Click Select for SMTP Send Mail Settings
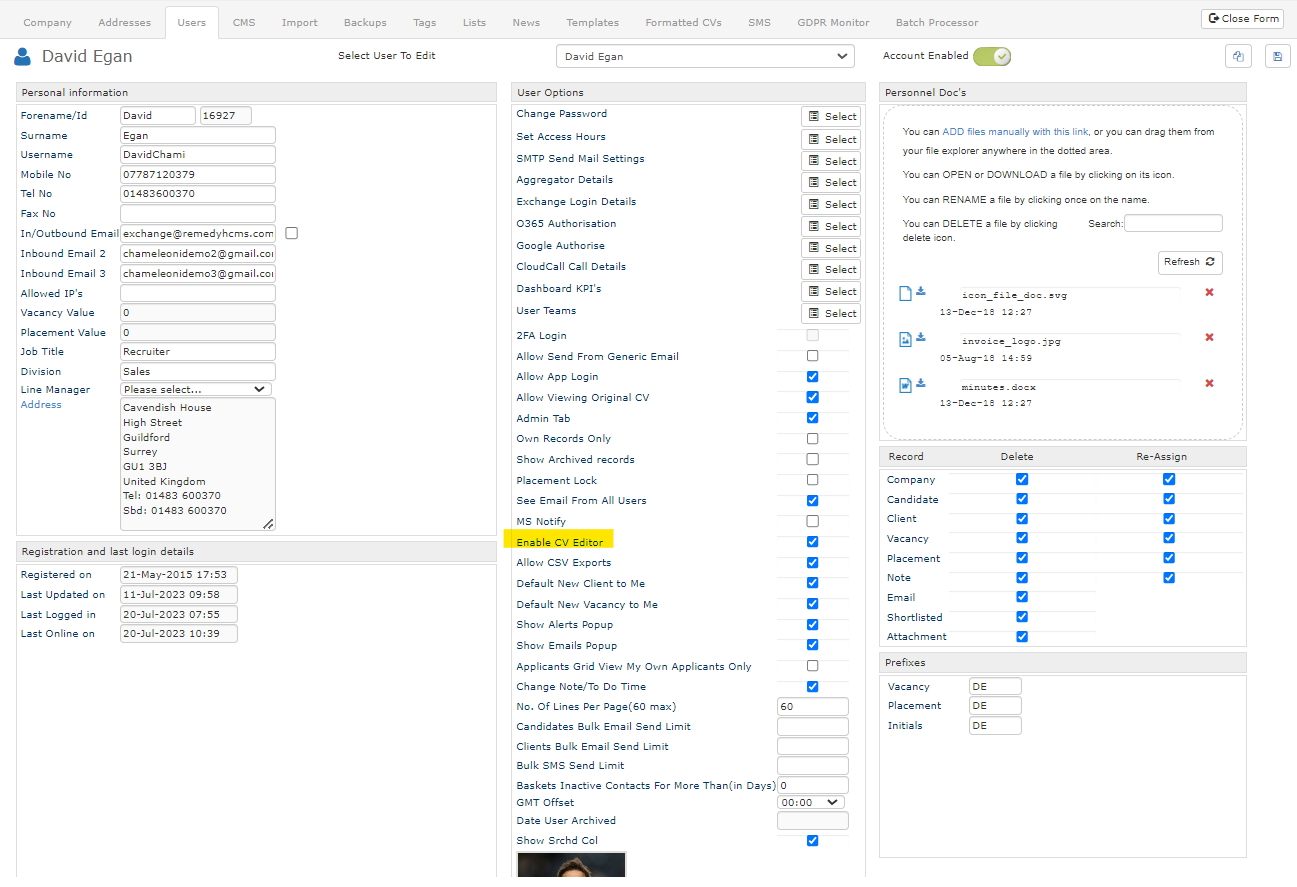This screenshot has height=887, width=1297. (831, 161)
